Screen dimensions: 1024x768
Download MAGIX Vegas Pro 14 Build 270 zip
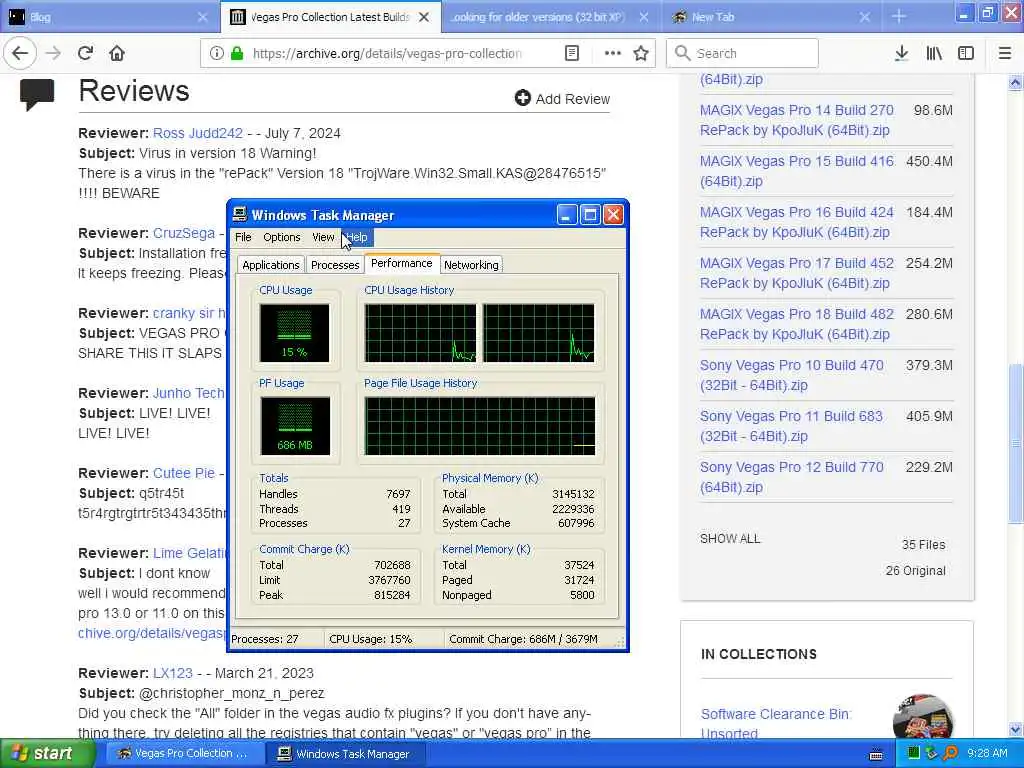(x=797, y=120)
